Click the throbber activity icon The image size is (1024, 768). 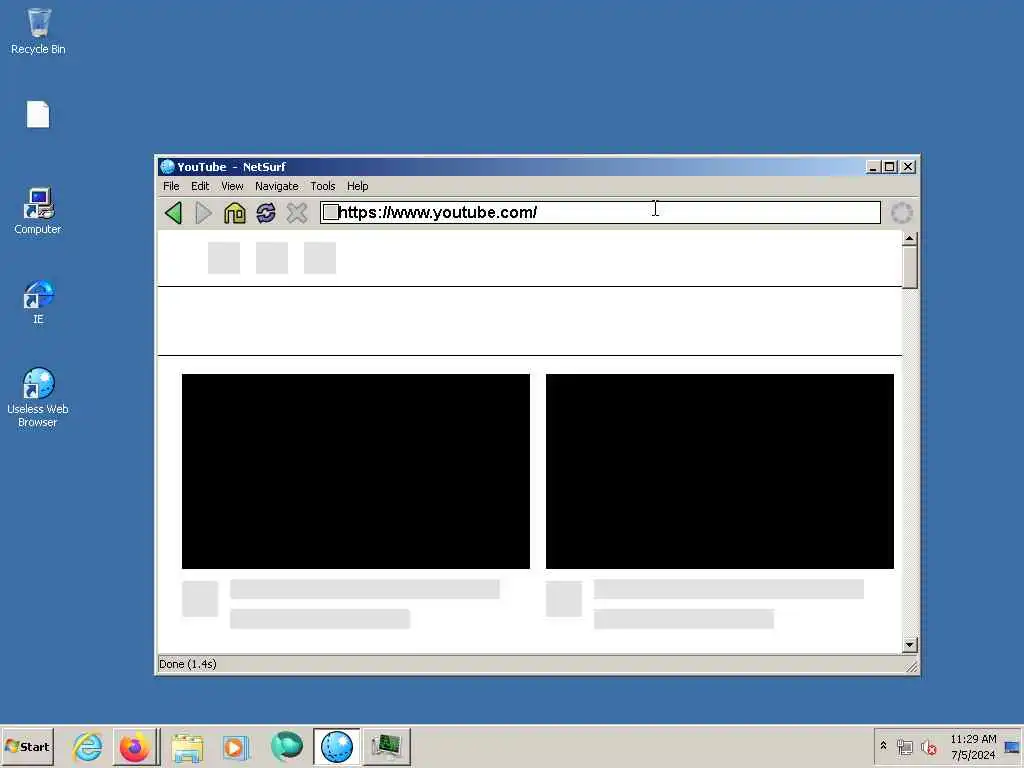pyautogui.click(x=902, y=213)
